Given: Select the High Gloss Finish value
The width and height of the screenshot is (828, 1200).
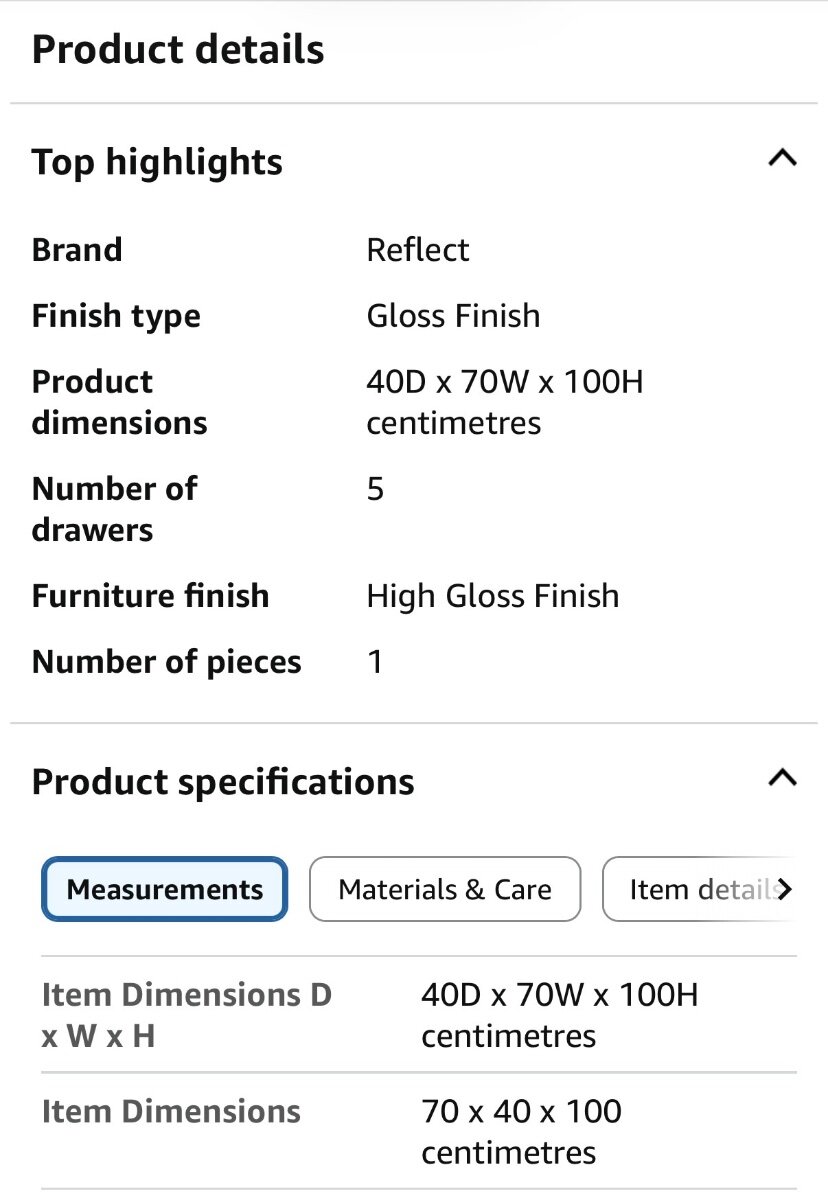Looking at the screenshot, I should click(493, 596).
